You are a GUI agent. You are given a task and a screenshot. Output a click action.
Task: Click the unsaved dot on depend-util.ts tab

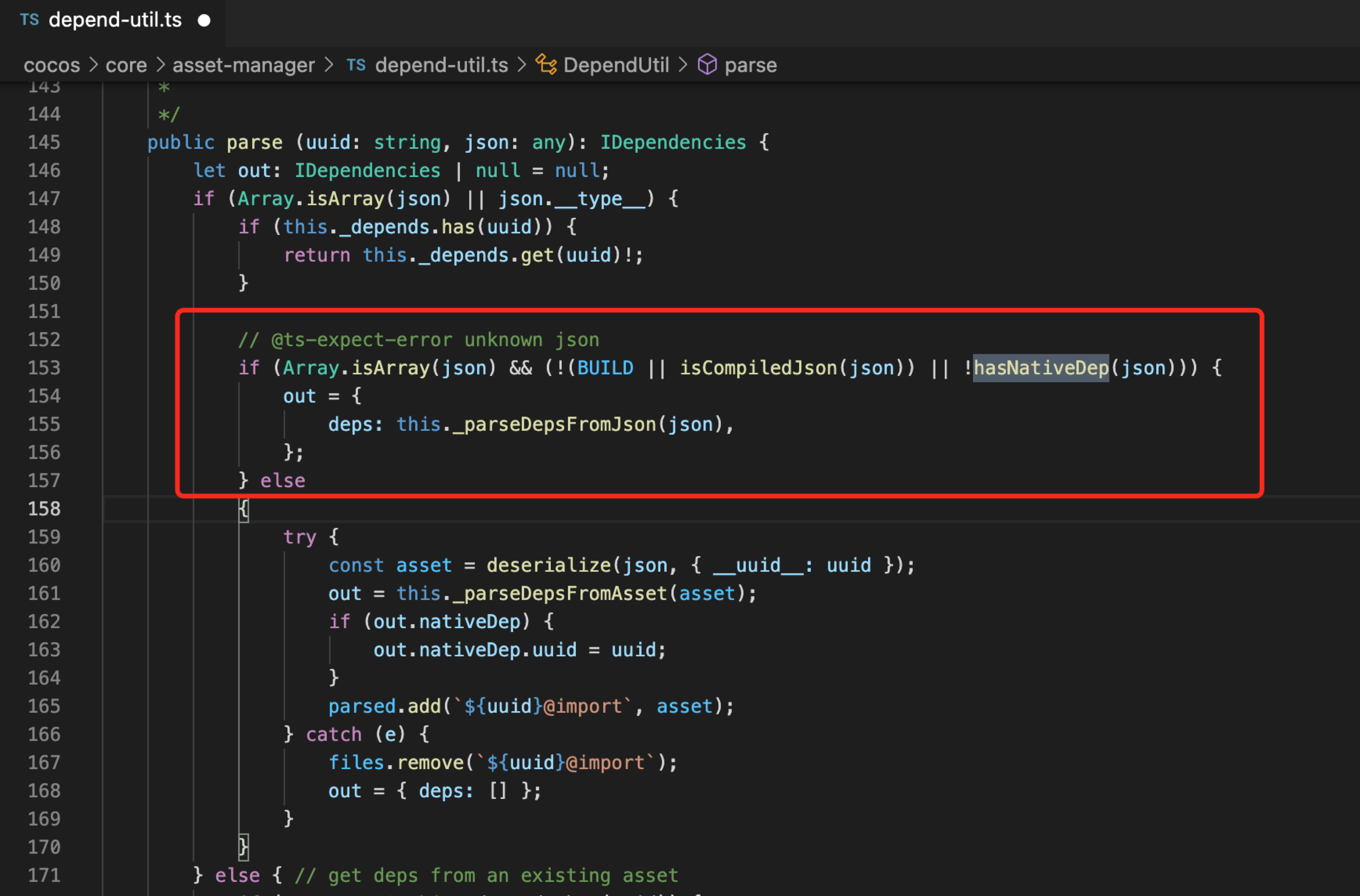pyautogui.click(x=204, y=21)
